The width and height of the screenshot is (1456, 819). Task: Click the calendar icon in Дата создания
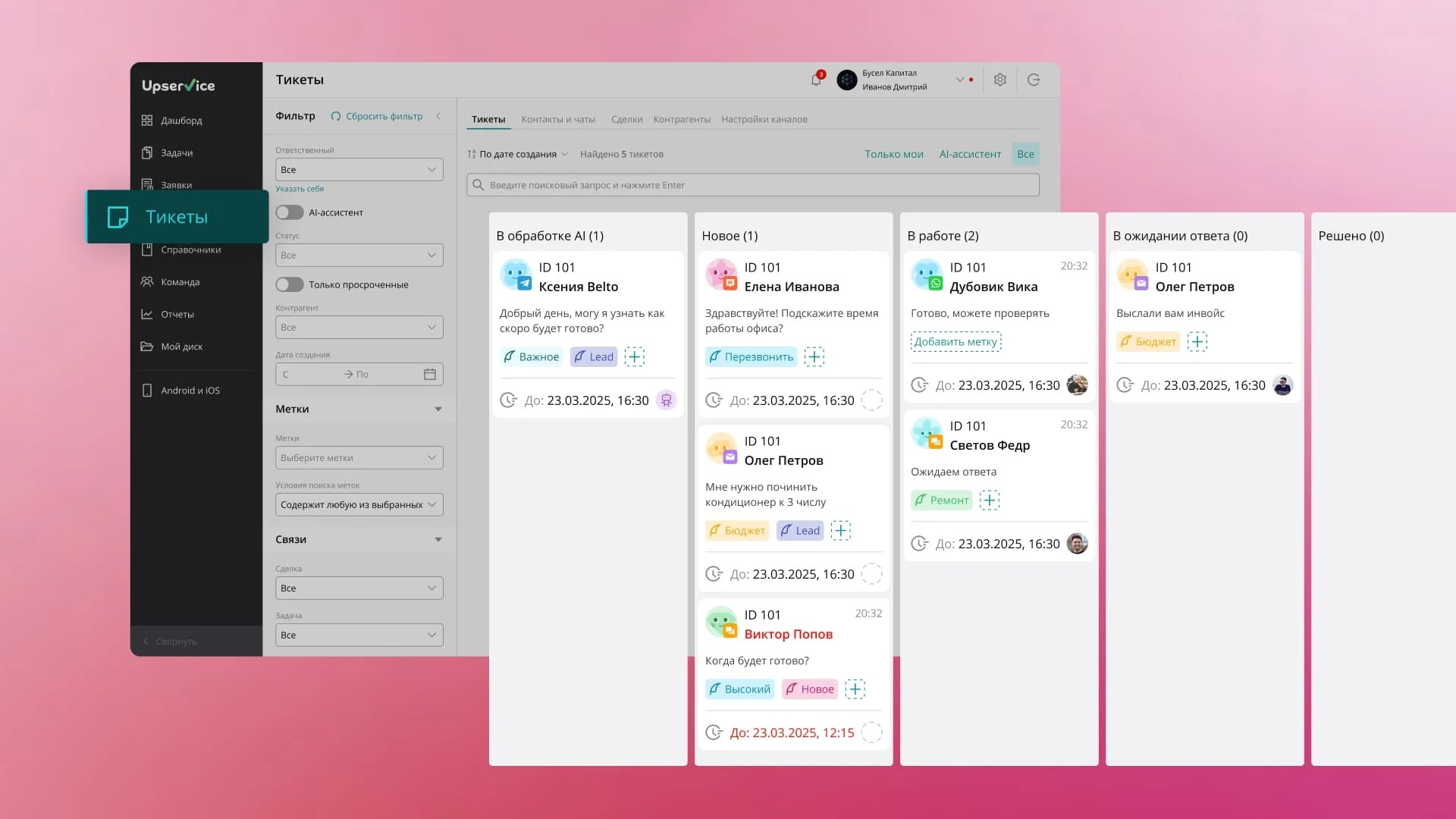coord(430,374)
